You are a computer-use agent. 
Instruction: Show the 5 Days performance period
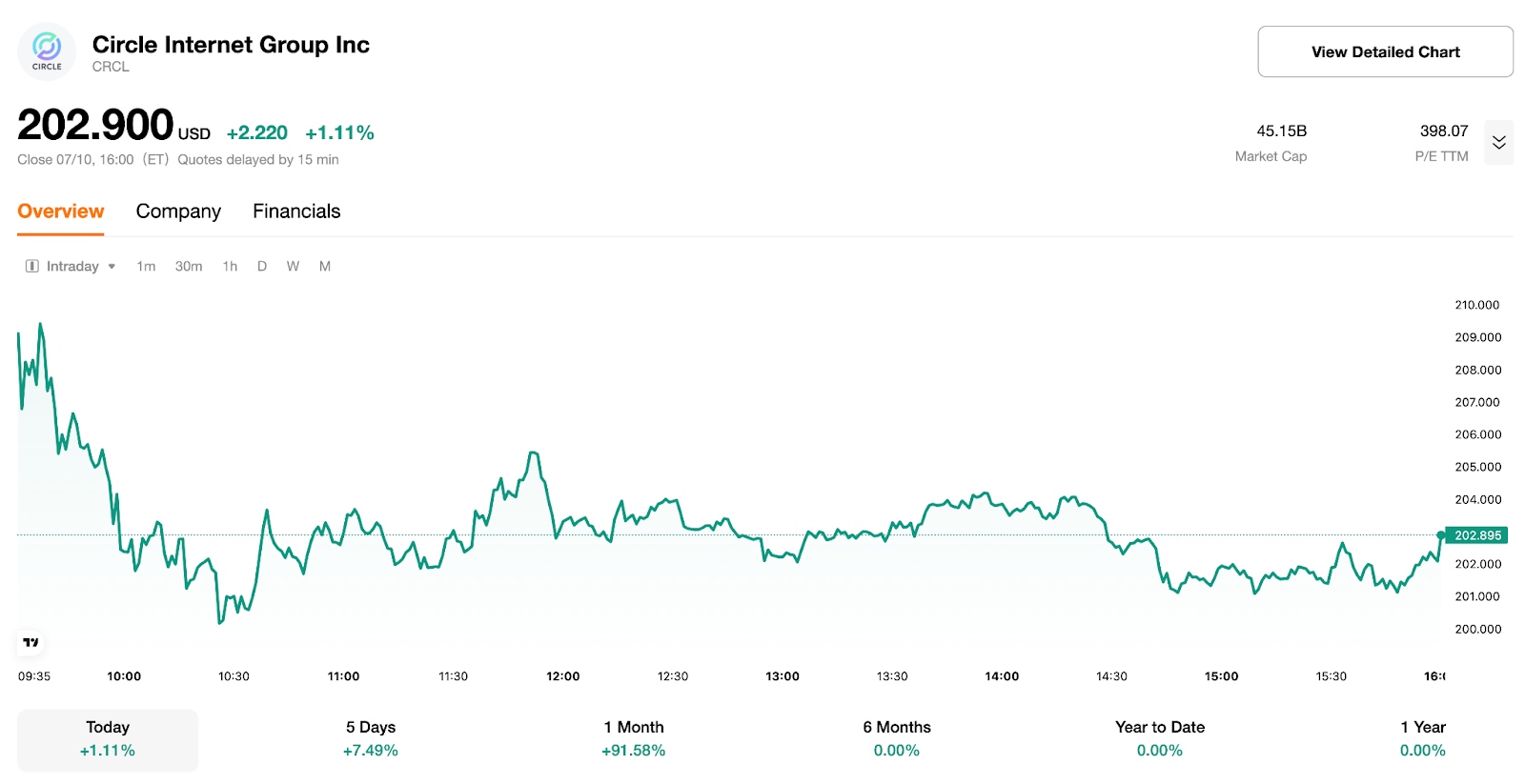(371, 739)
